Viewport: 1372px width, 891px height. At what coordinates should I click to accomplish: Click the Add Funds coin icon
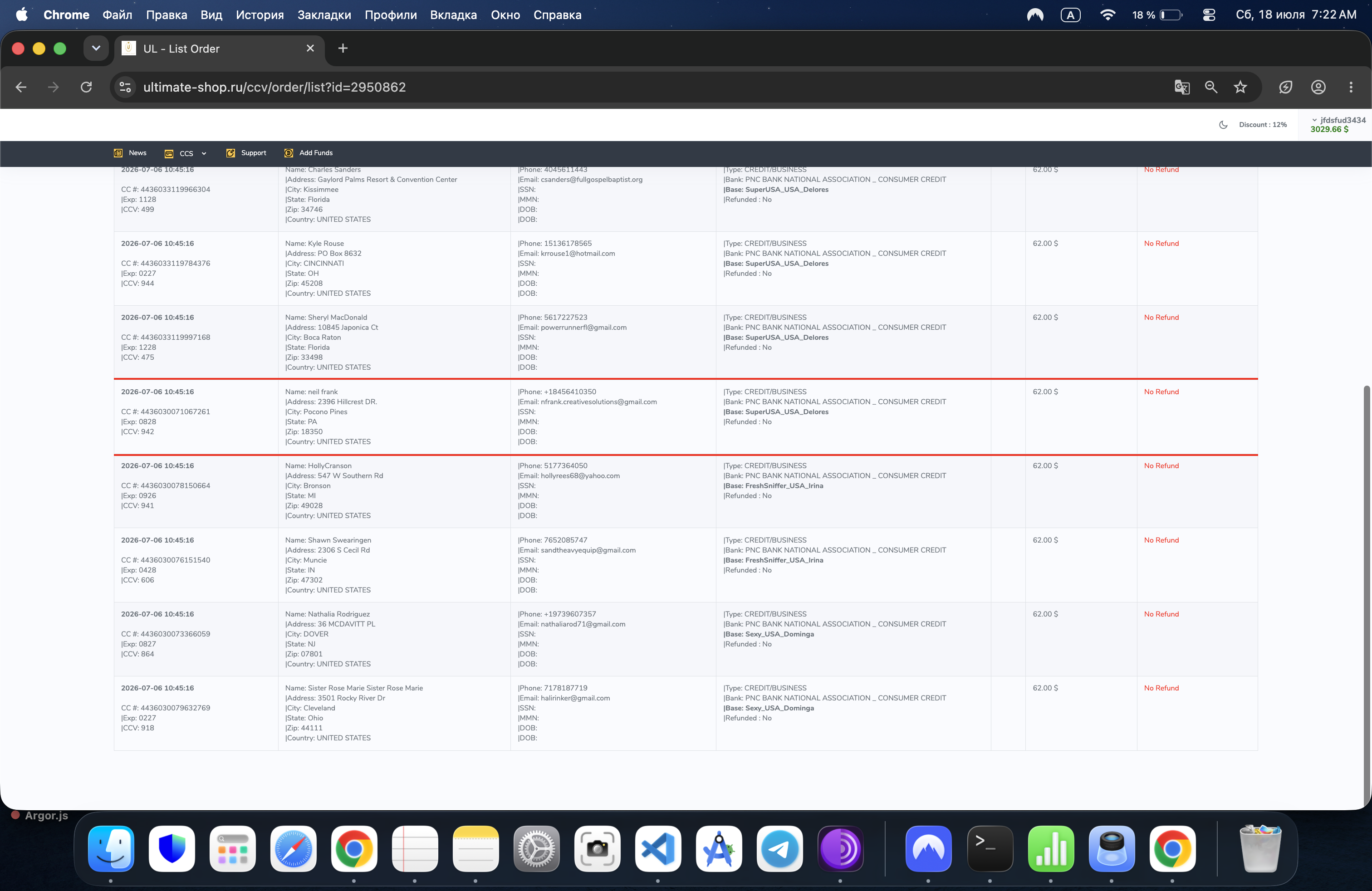tap(289, 153)
